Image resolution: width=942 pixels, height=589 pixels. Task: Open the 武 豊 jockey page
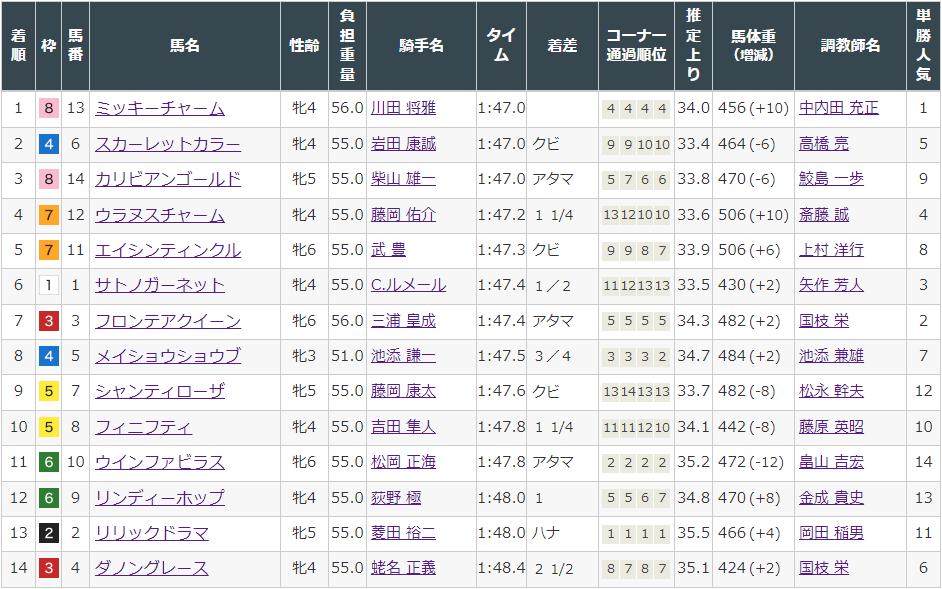tap(388, 250)
